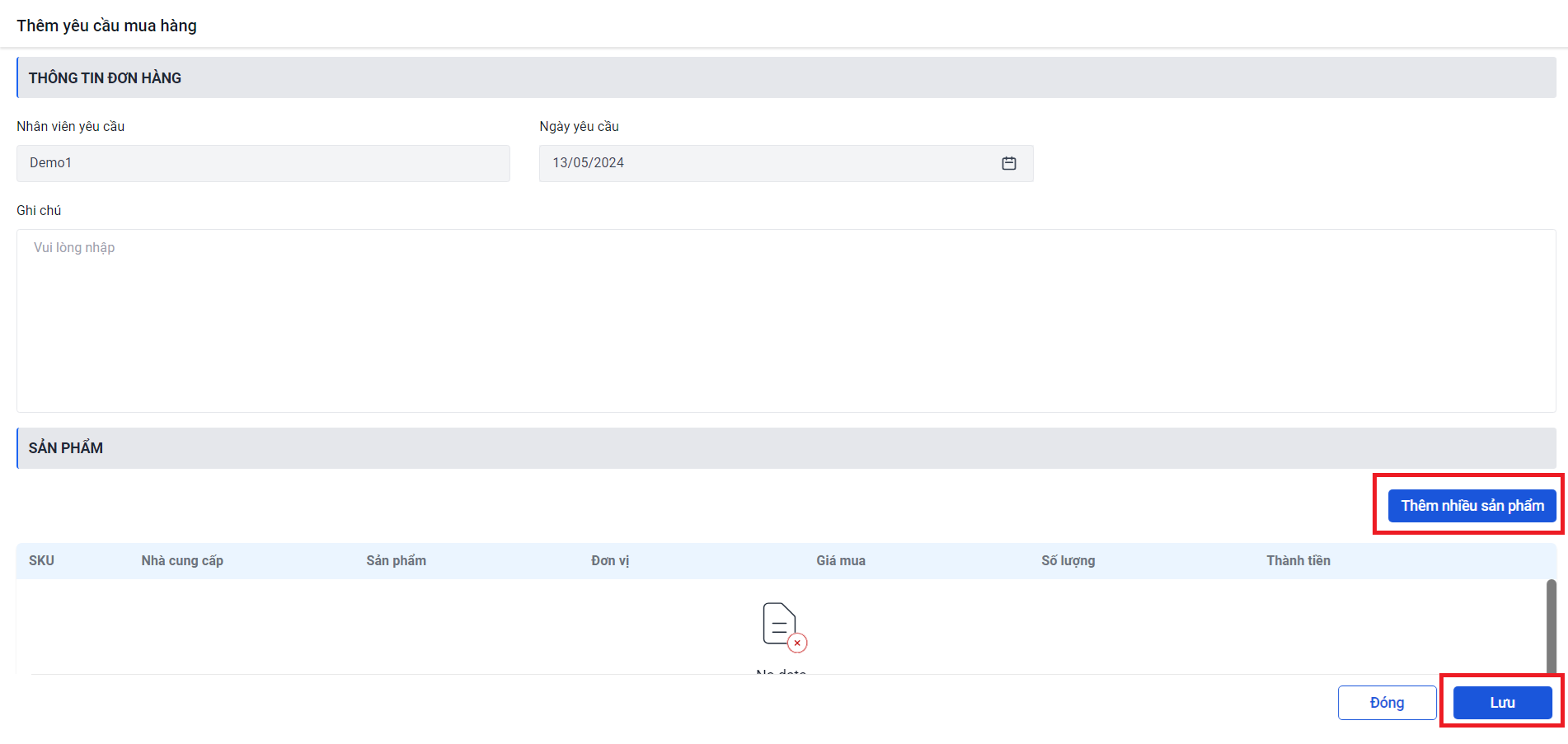Click the Thêm nhiều sản phẩm button
The height and width of the screenshot is (744, 1568).
1472,506
